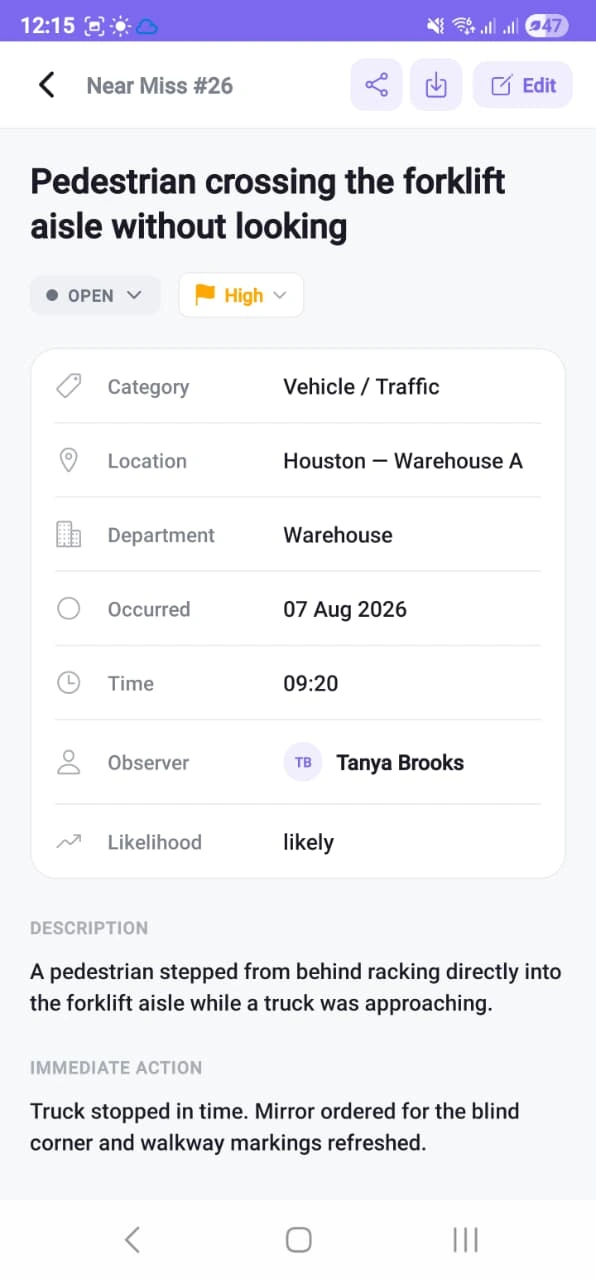Edit the near miss report
This screenshot has width=596, height=1280.
tap(522, 85)
